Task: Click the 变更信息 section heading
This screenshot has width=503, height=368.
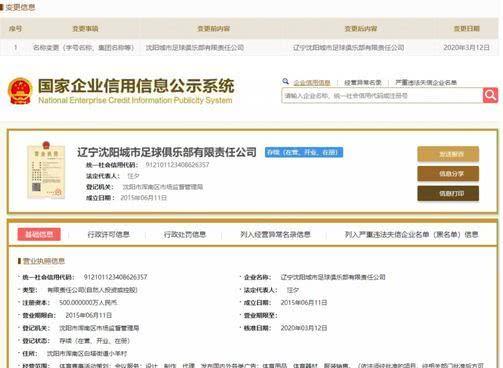Action: point(20,7)
